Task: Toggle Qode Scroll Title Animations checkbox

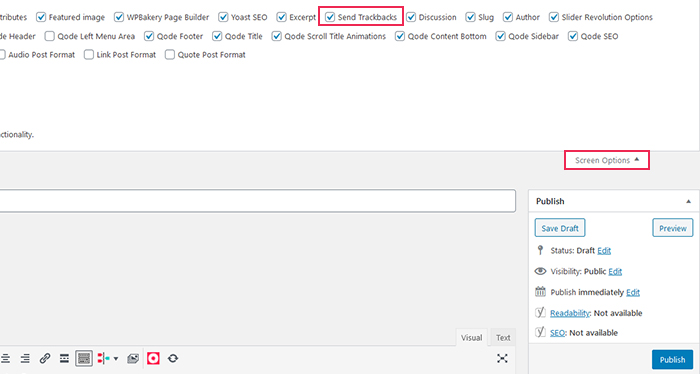Action: click(x=277, y=36)
